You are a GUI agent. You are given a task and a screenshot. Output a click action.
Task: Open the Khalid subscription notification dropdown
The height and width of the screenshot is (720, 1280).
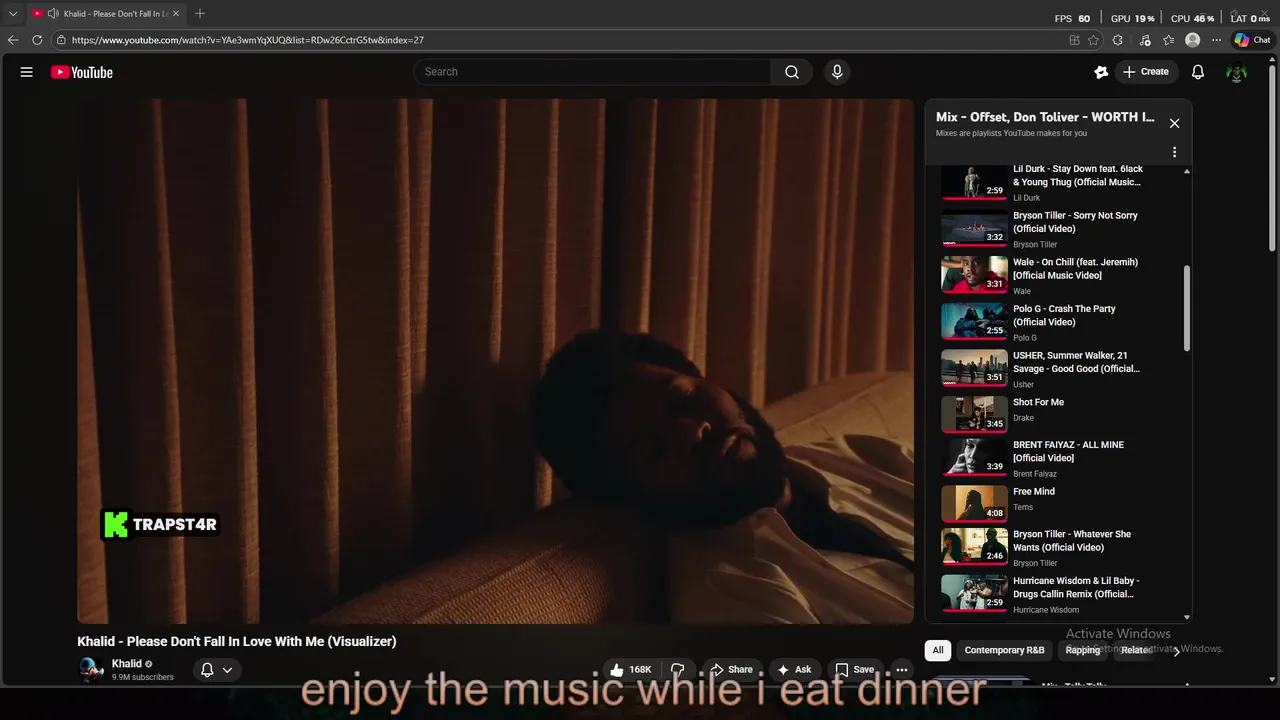[x=217, y=670]
